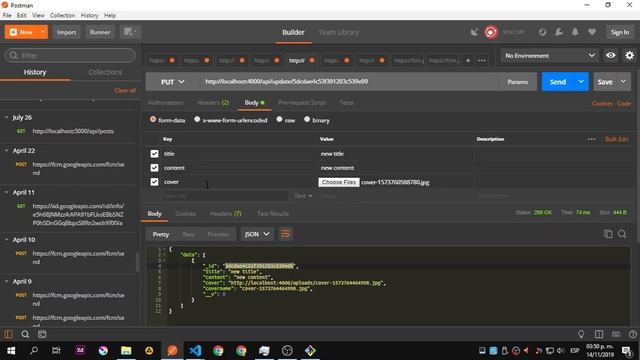Click the heart icon in header
The image size is (640, 360).
[x=592, y=32]
